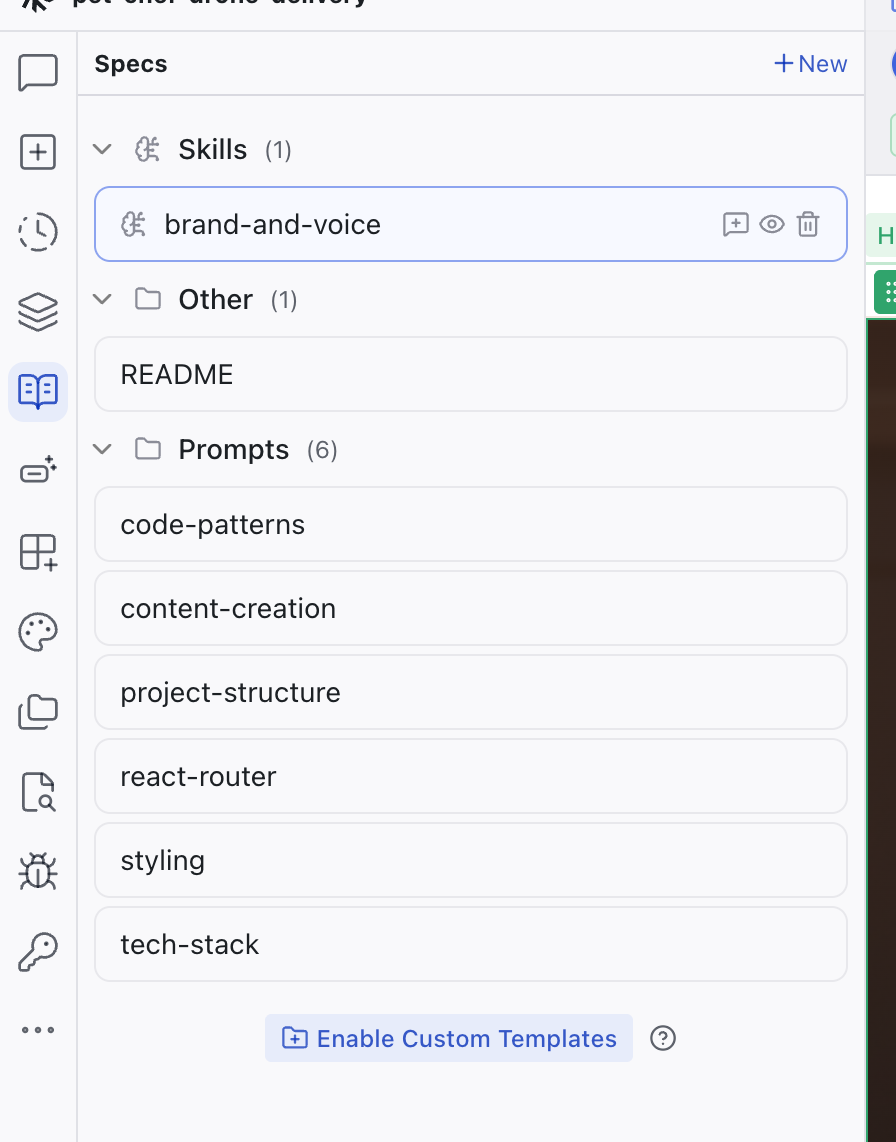
Task: Open the keys panel in the sidebar
Action: (37, 950)
